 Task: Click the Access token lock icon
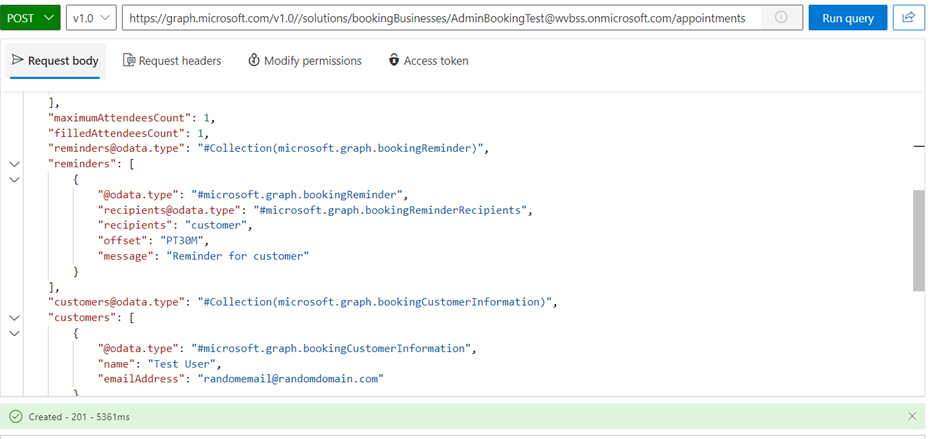click(x=393, y=60)
